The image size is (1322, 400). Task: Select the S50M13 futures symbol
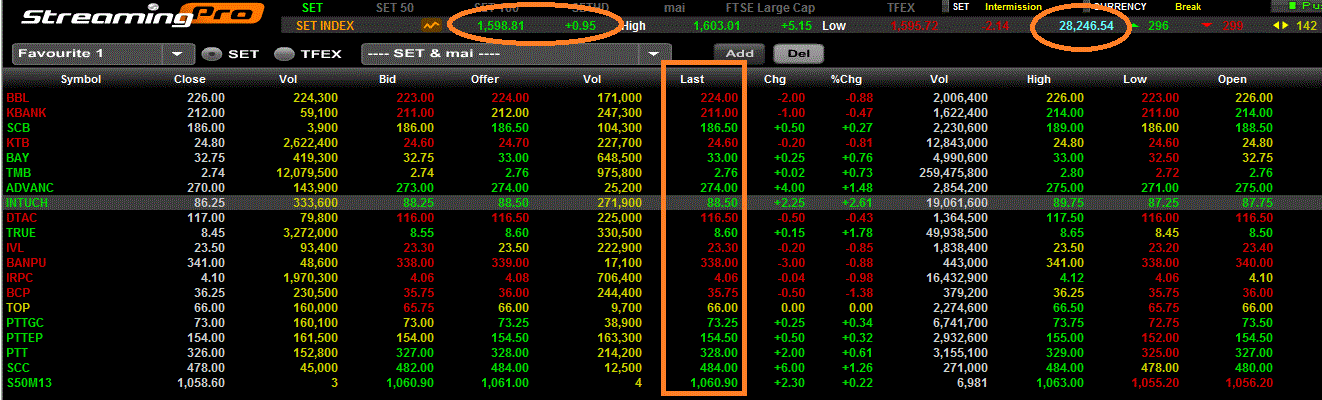coord(26,383)
